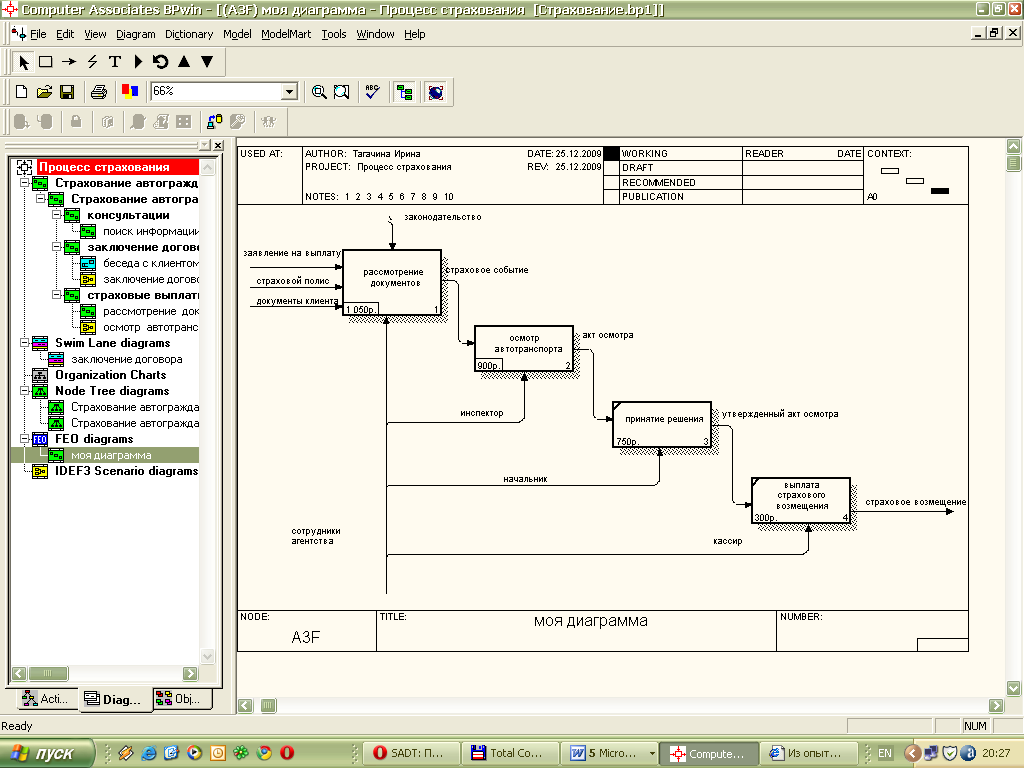Click the пуск Start button
The width and height of the screenshot is (1024, 768).
point(47,753)
